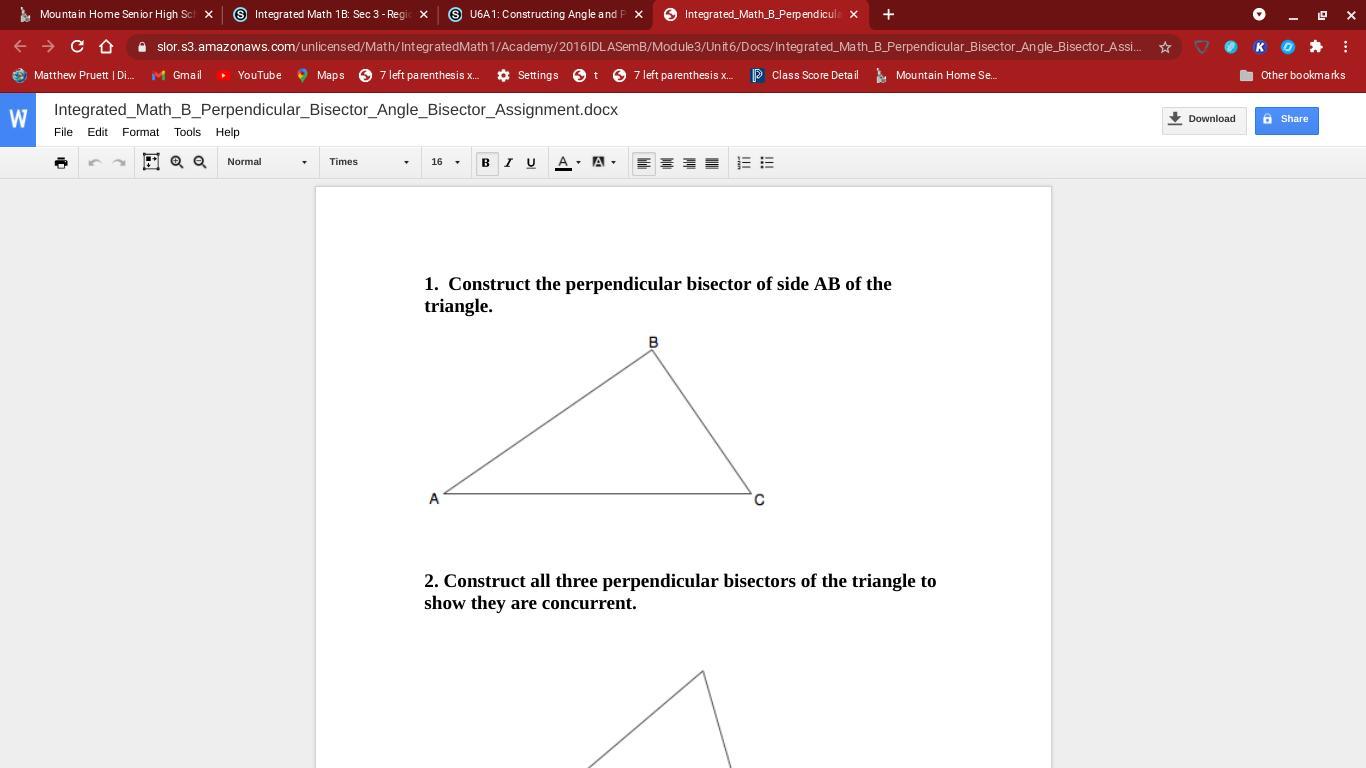Click the shield extension icon
Viewport: 1366px width, 768px height.
(x=1202, y=47)
